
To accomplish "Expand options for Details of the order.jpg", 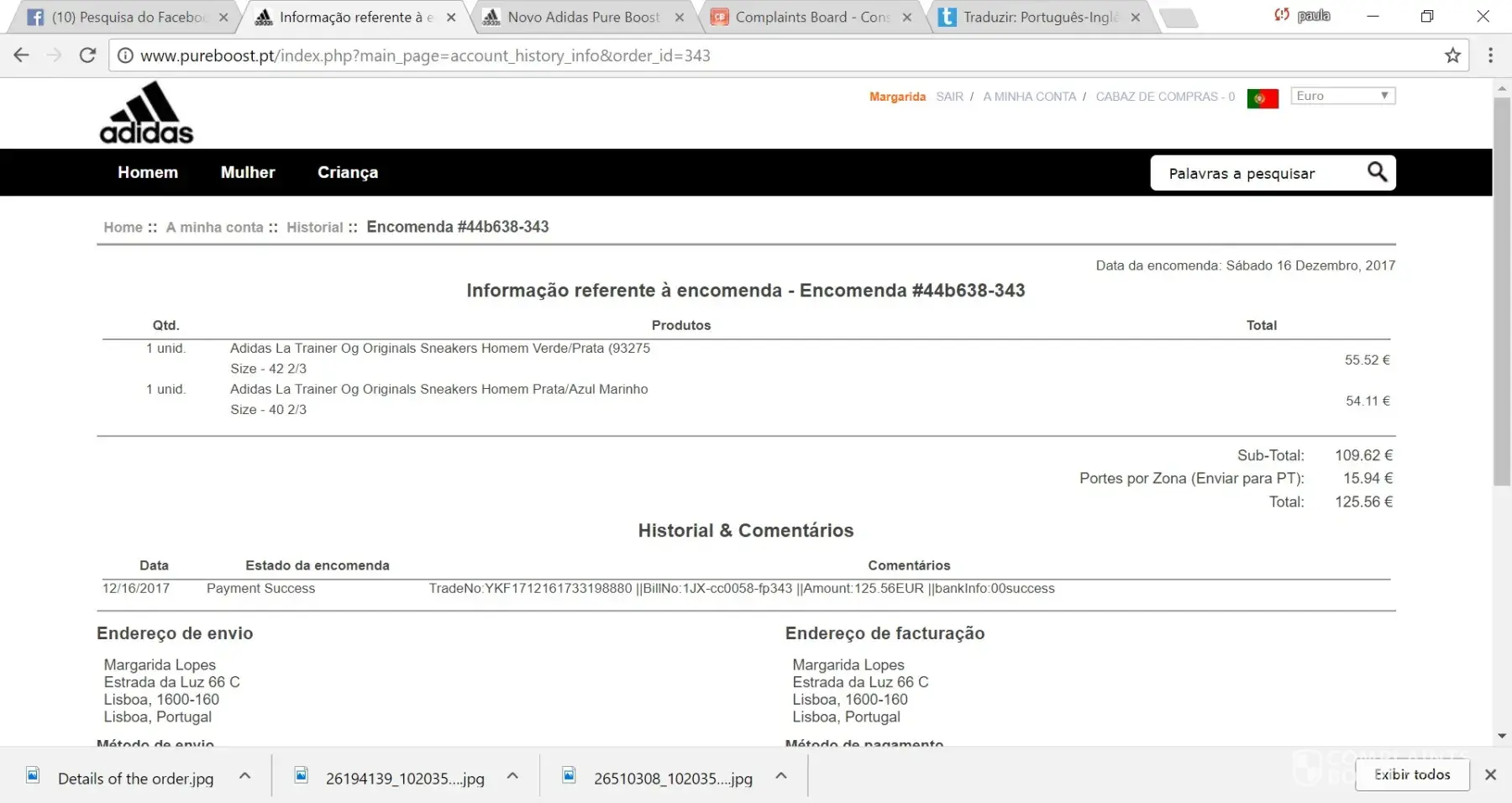I will [x=244, y=776].
